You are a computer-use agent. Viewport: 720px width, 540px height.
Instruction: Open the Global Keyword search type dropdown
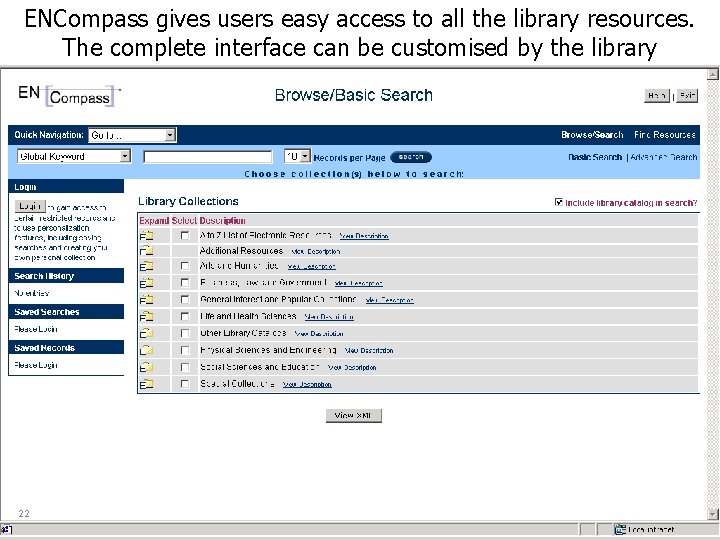[x=74, y=157]
